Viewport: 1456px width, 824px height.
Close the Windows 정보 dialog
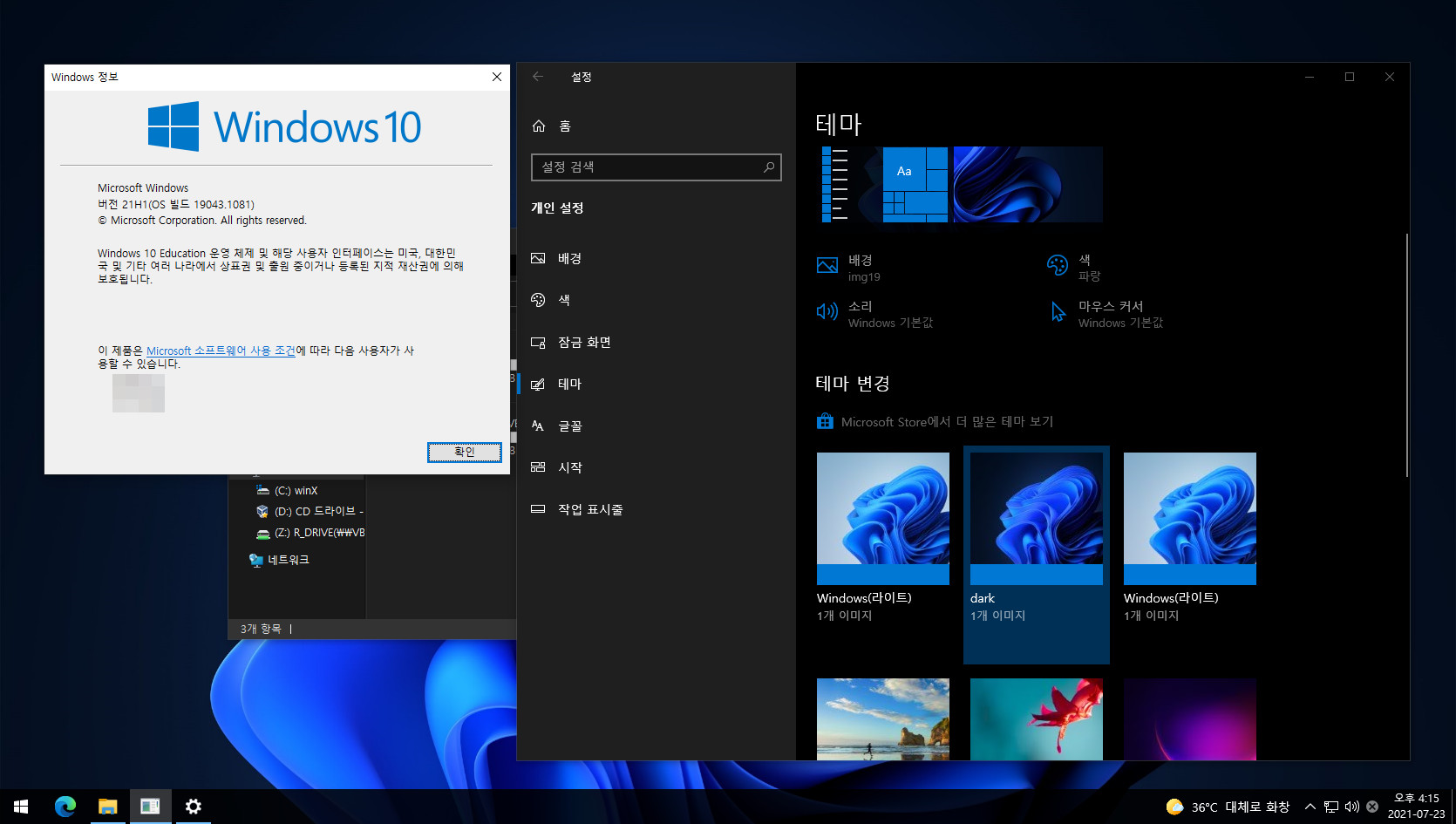pos(497,77)
